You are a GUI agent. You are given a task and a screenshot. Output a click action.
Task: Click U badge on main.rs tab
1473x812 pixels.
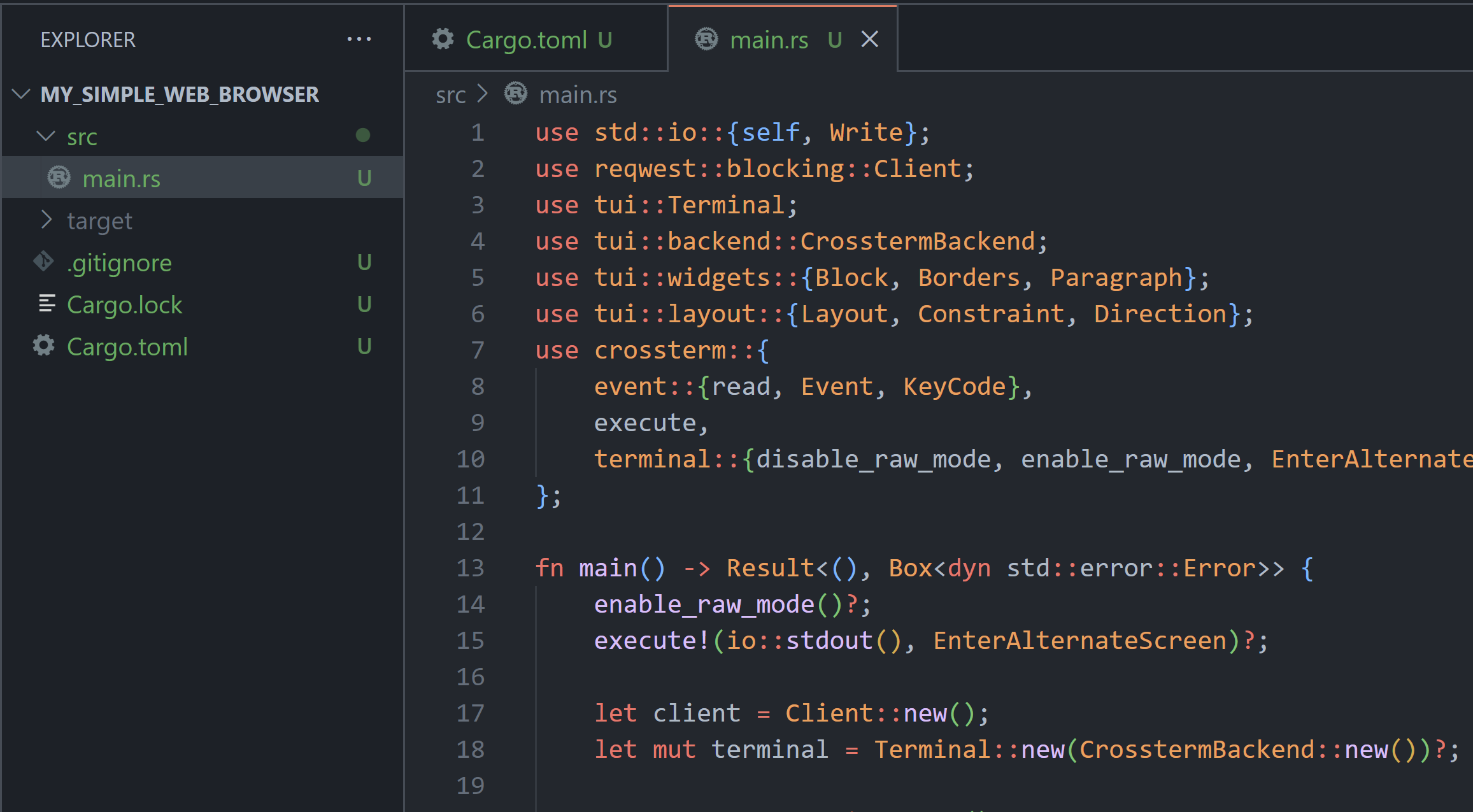(x=835, y=39)
